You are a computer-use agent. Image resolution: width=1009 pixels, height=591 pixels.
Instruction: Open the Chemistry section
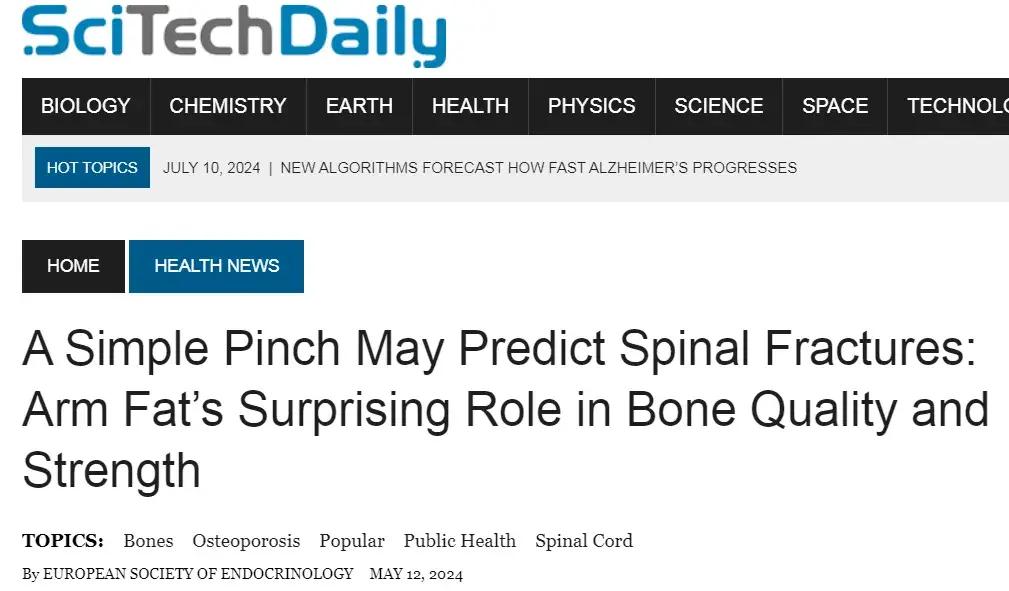tap(228, 106)
